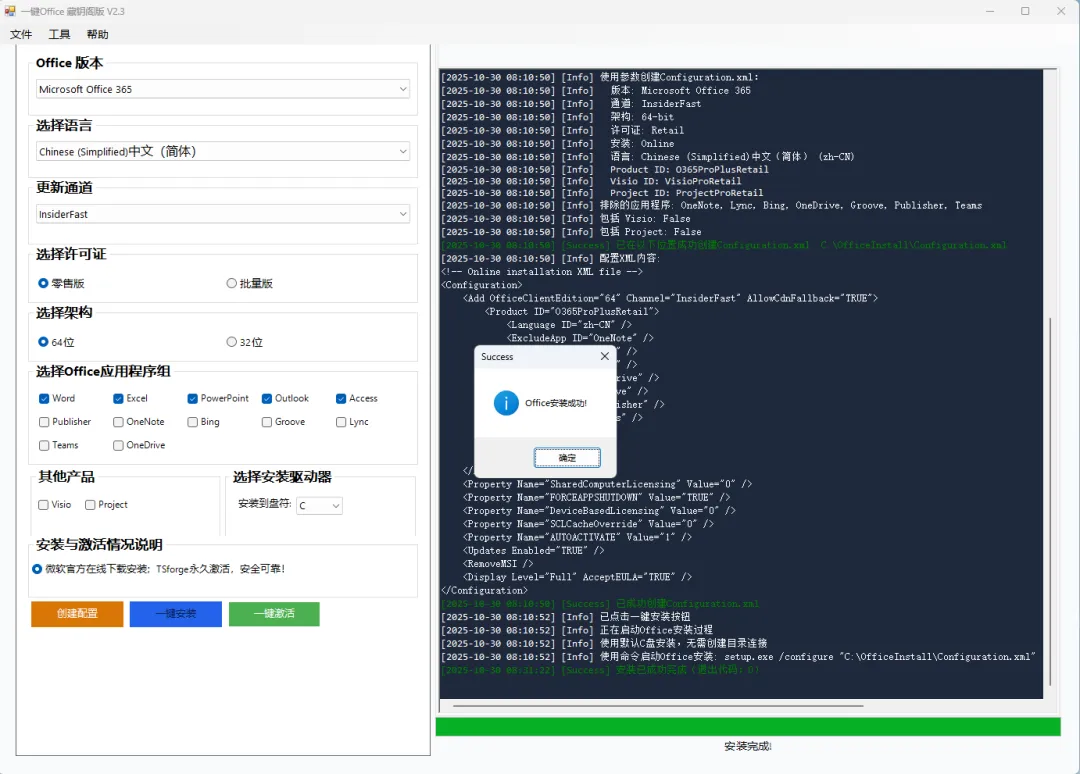This screenshot has height=774, width=1080.
Task: Click the Office安装成功! message text
Action: (556, 403)
